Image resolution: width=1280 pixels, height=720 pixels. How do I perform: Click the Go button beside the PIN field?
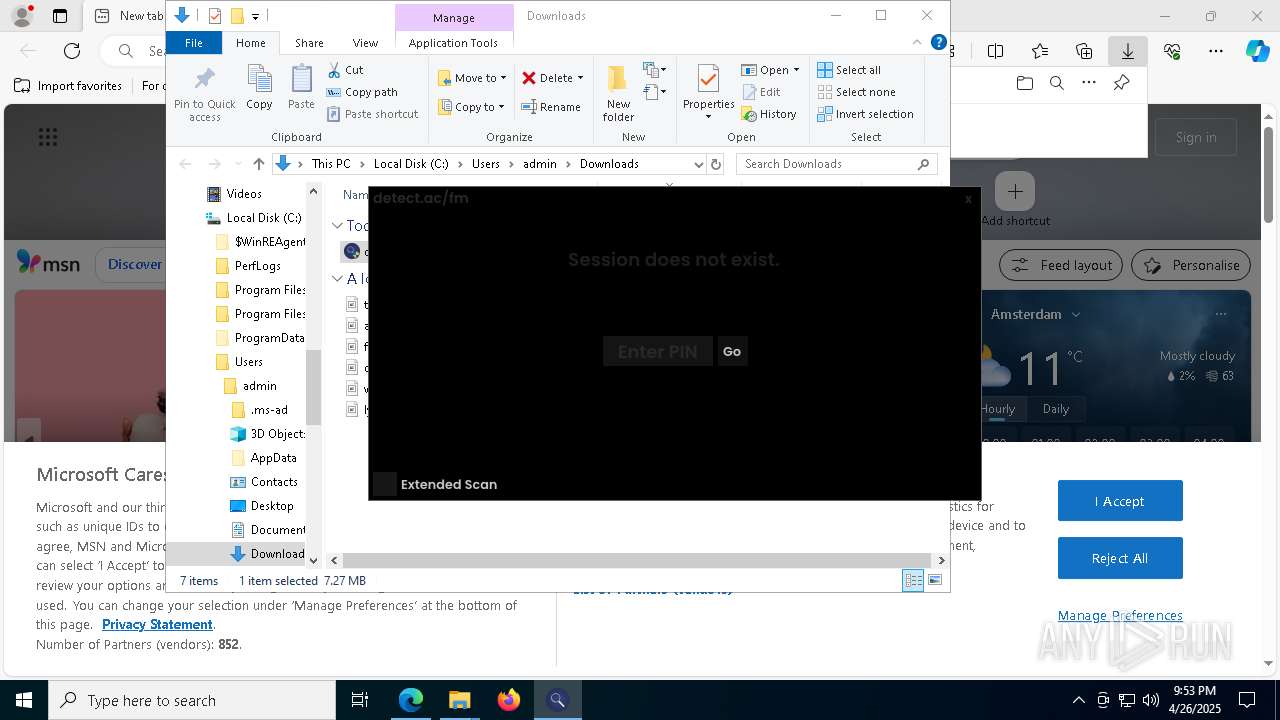click(x=732, y=351)
